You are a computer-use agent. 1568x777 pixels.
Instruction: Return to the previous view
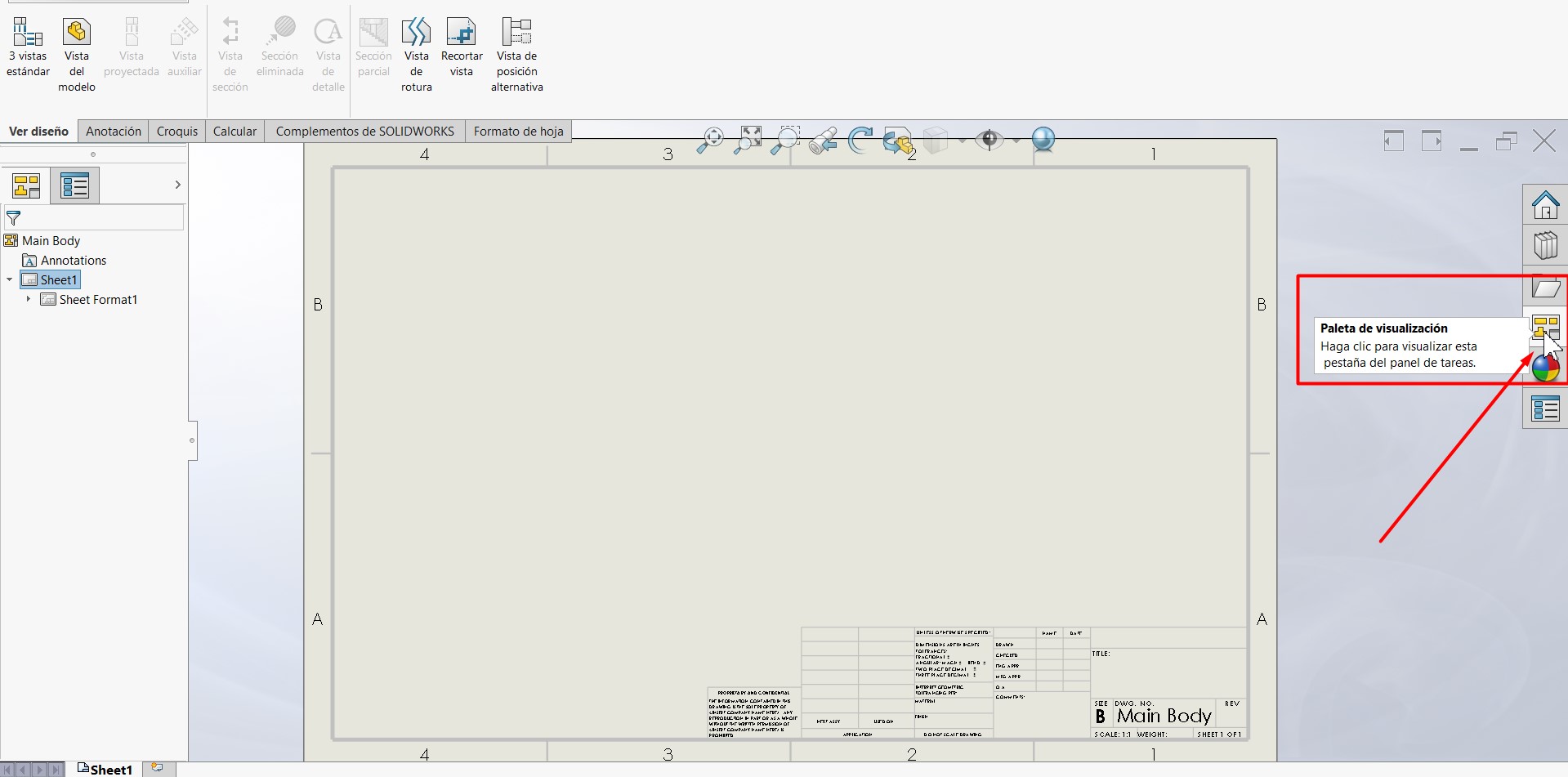(823, 141)
